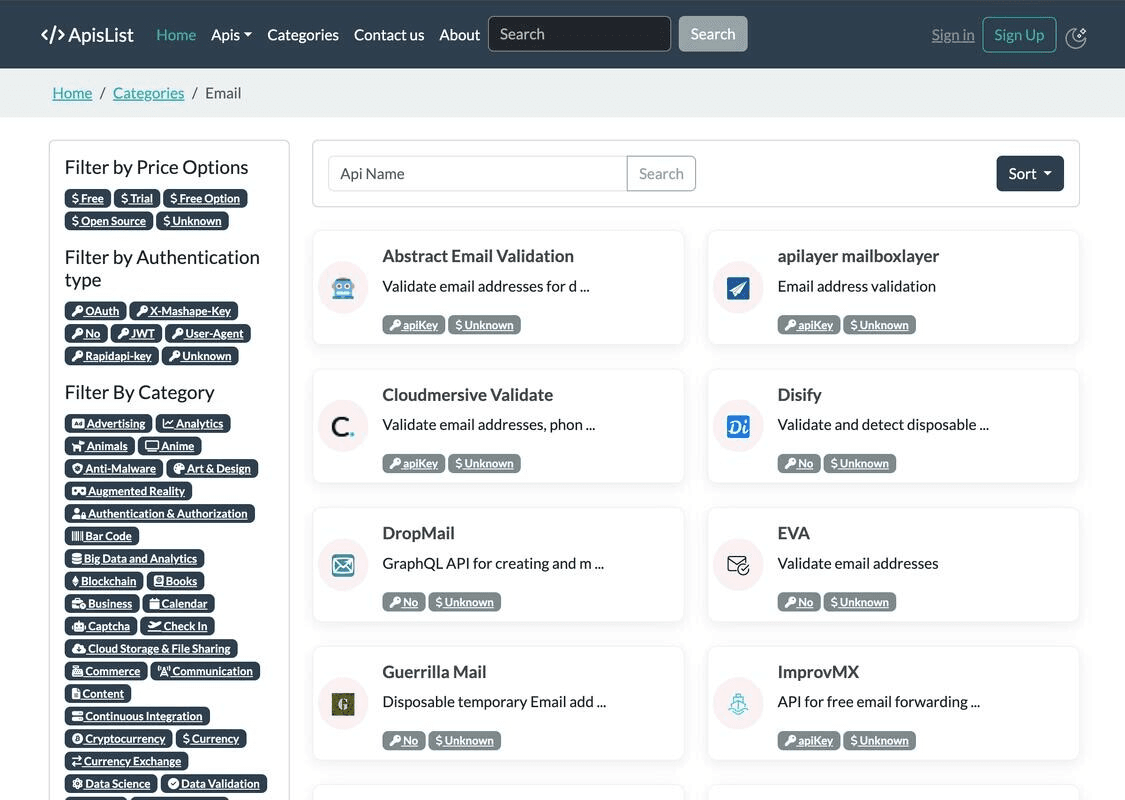Enable the Trial price filter
This screenshot has height=800, width=1125.
[136, 197]
